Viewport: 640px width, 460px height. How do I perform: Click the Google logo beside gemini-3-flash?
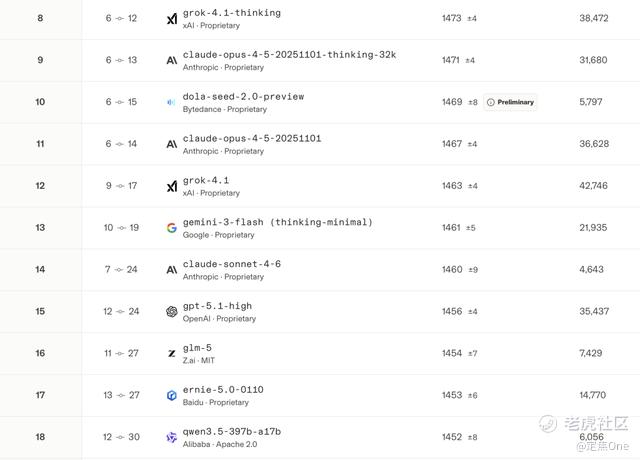[x=172, y=228]
